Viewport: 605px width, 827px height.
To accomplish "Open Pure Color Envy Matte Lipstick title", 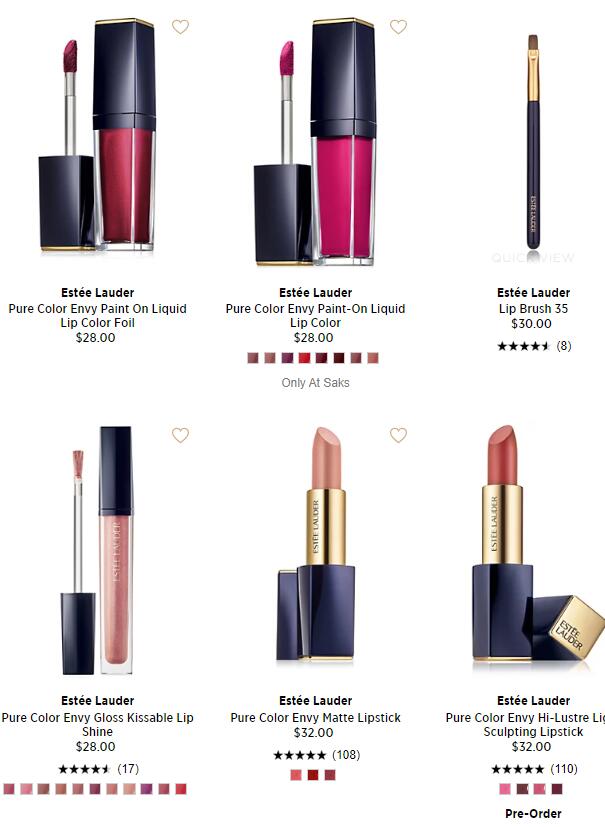I will pos(315,717).
